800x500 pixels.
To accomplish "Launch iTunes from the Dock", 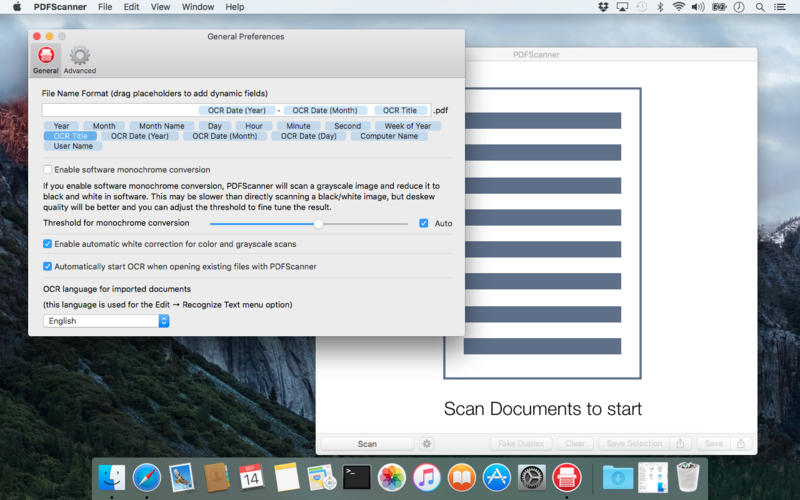I will (427, 478).
